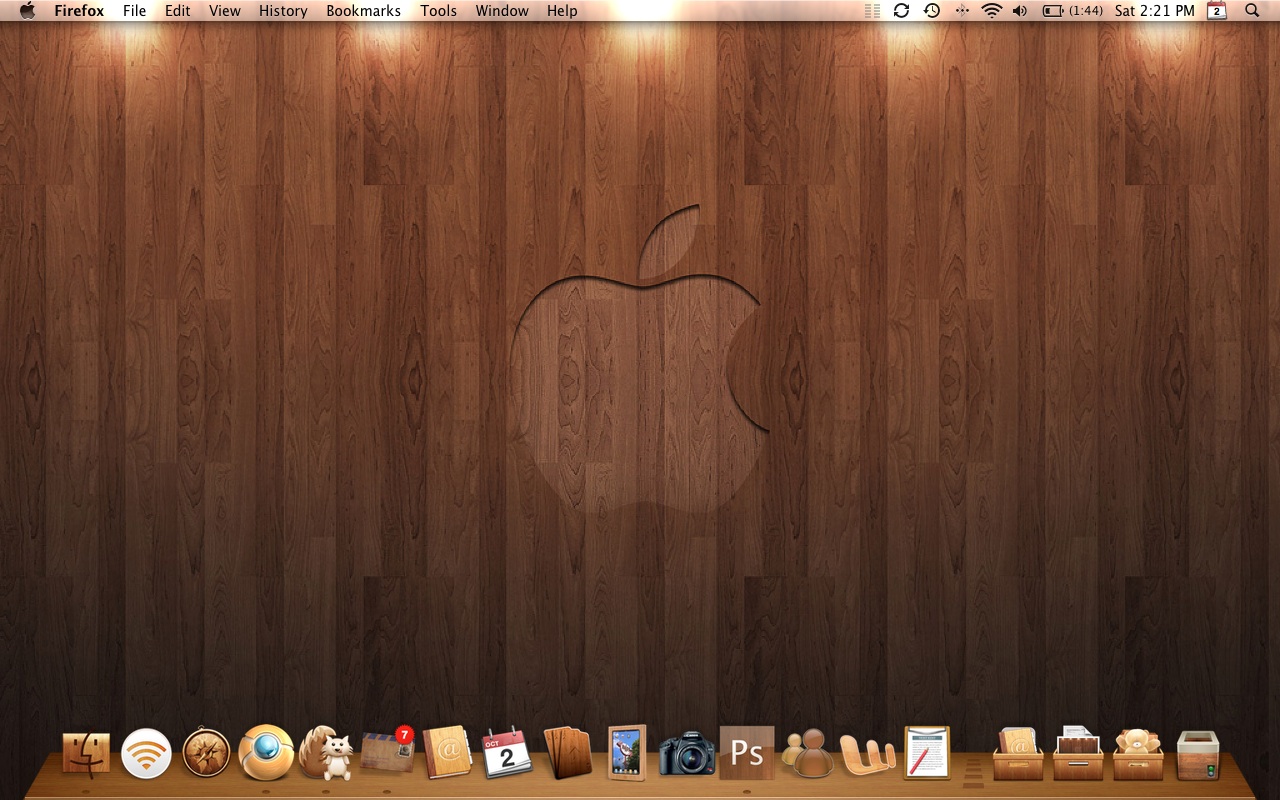Open the DSLR camera dock icon
This screenshot has height=800, width=1280.
point(687,754)
